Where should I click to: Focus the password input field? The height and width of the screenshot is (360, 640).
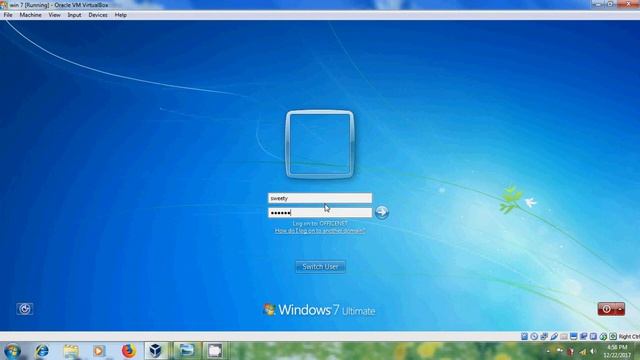pyautogui.click(x=320, y=213)
